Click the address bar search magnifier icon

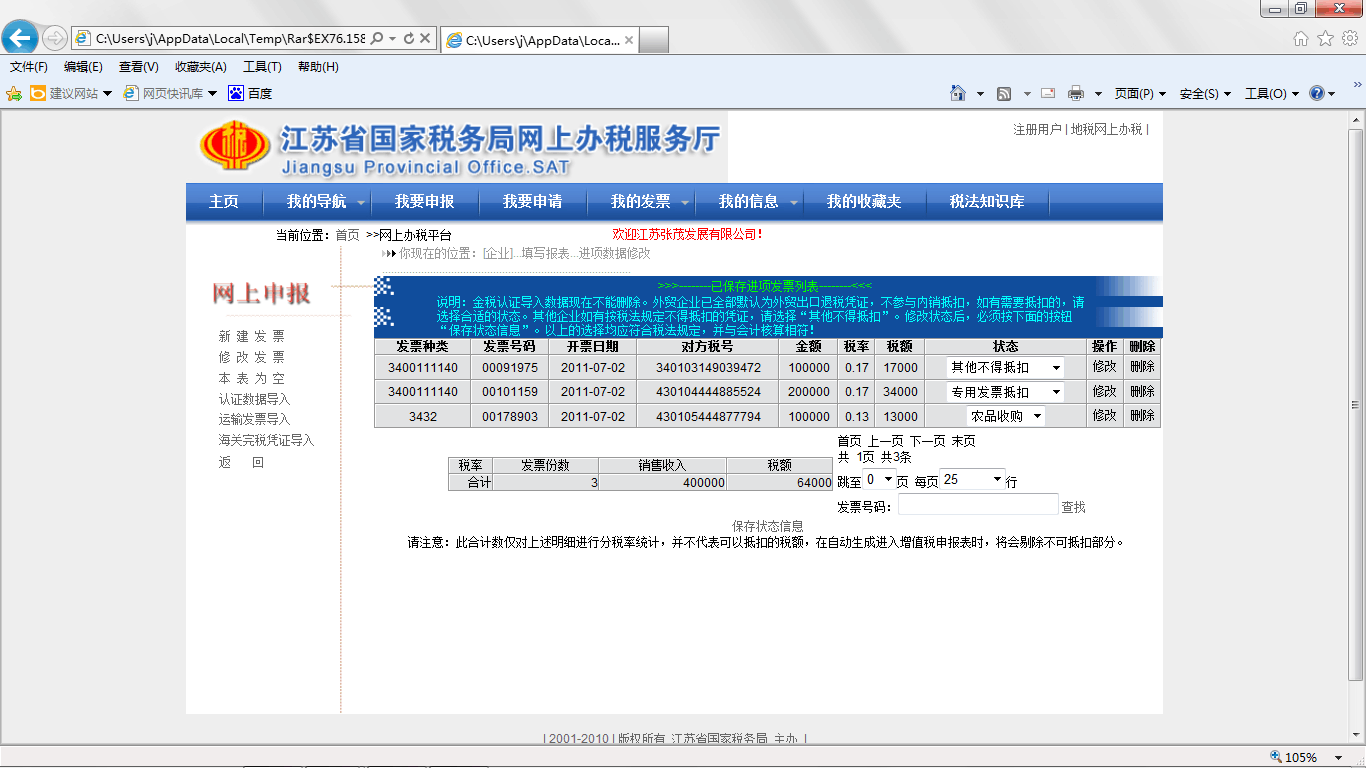(377, 38)
